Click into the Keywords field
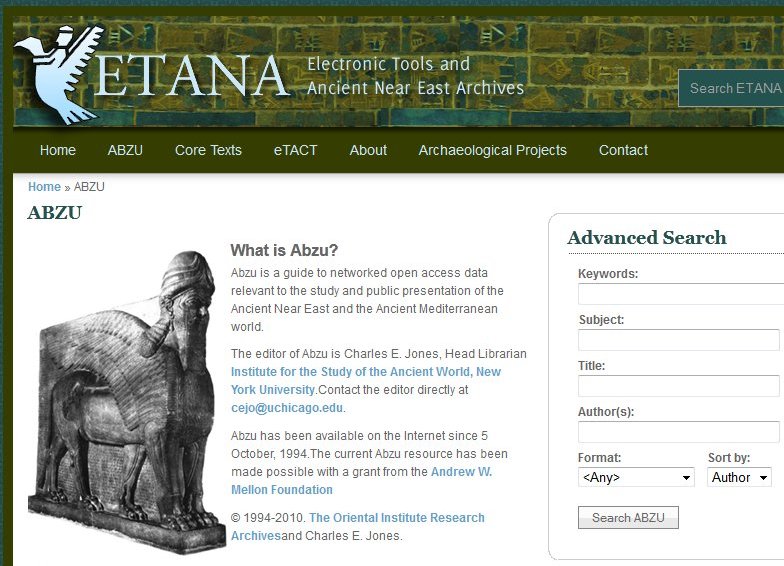The image size is (784, 566). pyautogui.click(x=681, y=294)
